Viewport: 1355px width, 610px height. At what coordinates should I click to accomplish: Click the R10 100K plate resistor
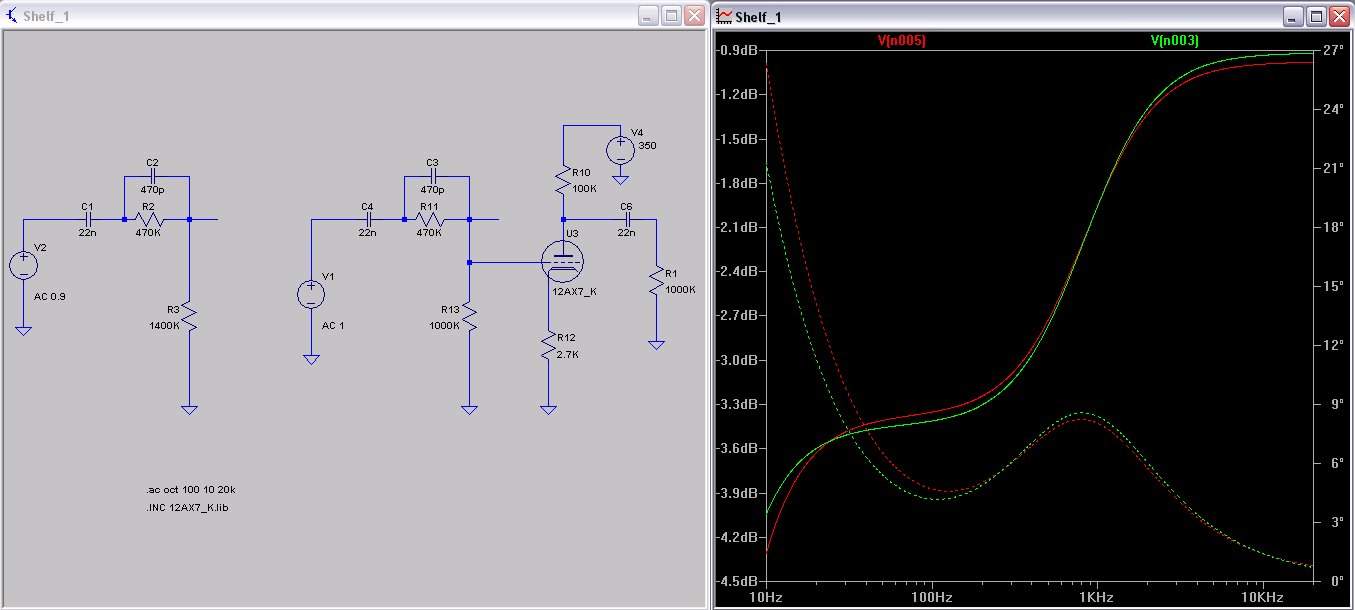coord(563,181)
